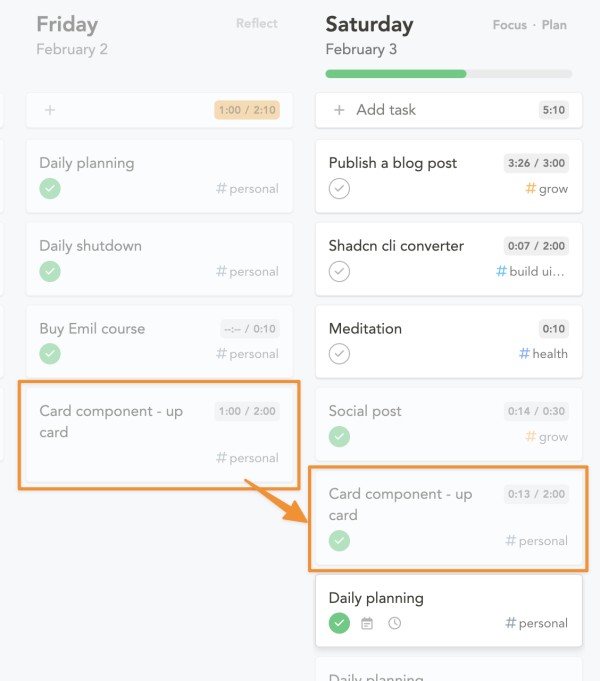Mark Meditation task as complete
Image resolution: width=600 pixels, height=681 pixels.
(x=339, y=354)
